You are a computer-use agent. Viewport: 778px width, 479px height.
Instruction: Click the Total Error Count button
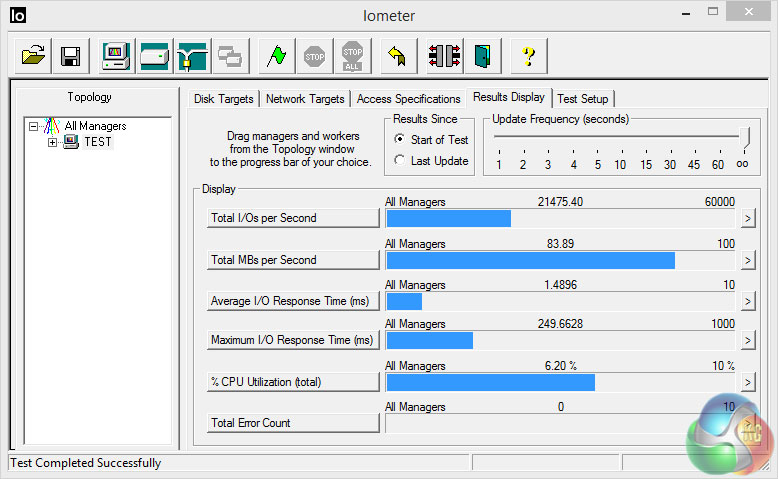coord(293,423)
